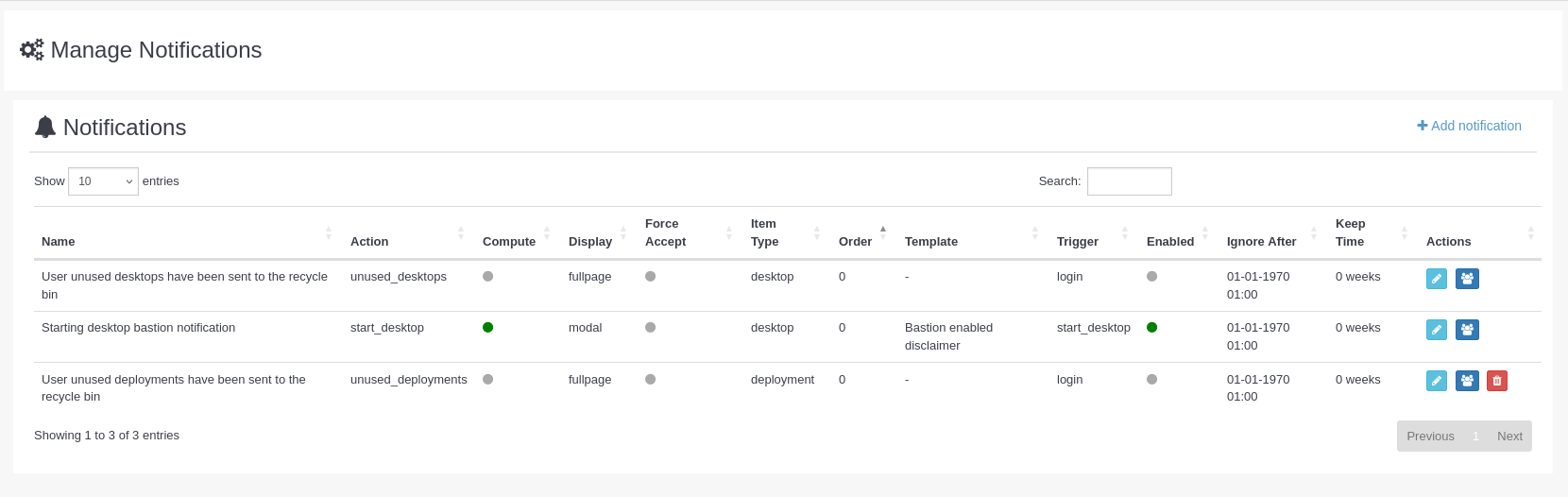This screenshot has height=497, width=1568.
Task: Go to the Next page
Action: point(1508,437)
